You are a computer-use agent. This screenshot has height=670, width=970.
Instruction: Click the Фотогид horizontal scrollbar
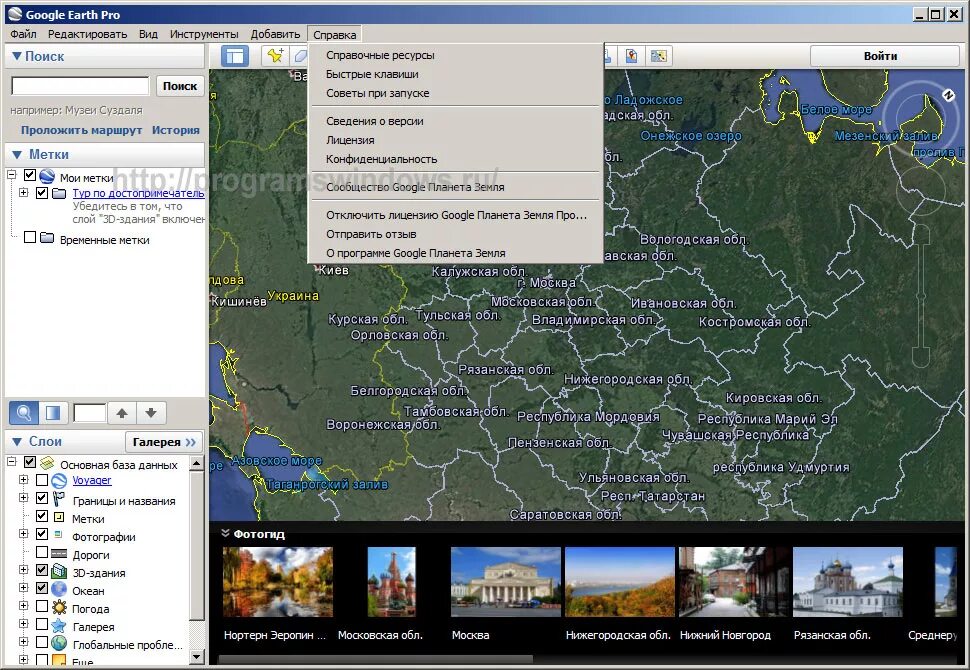[x=376, y=659]
